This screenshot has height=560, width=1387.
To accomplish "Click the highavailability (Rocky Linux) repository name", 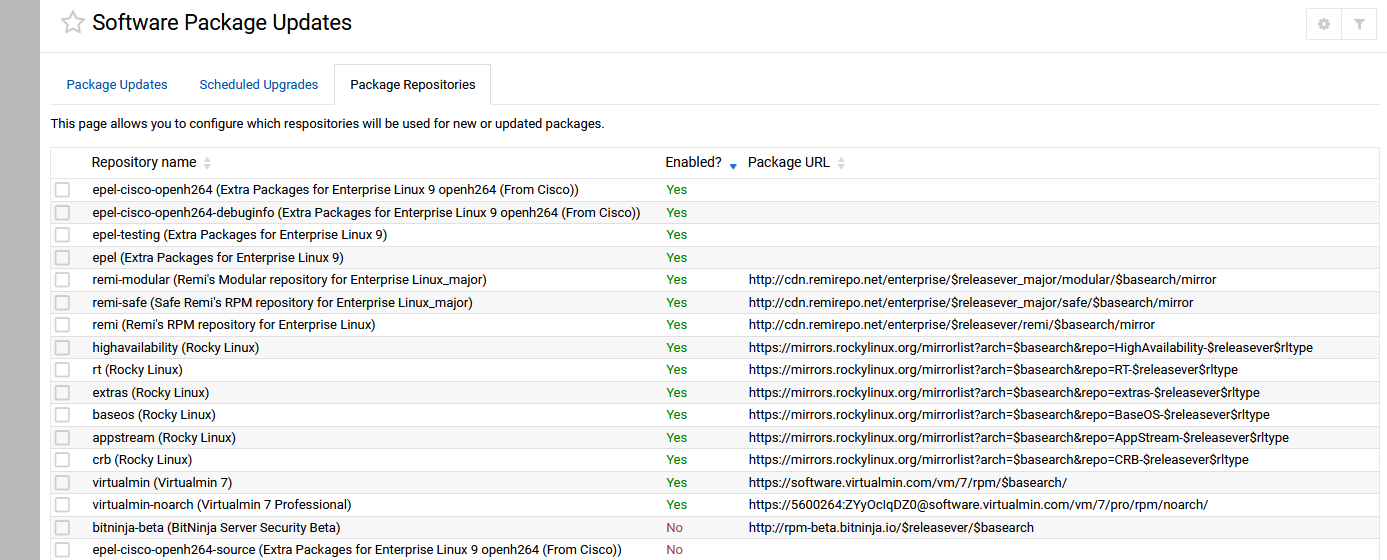I will pyautogui.click(x=175, y=348).
